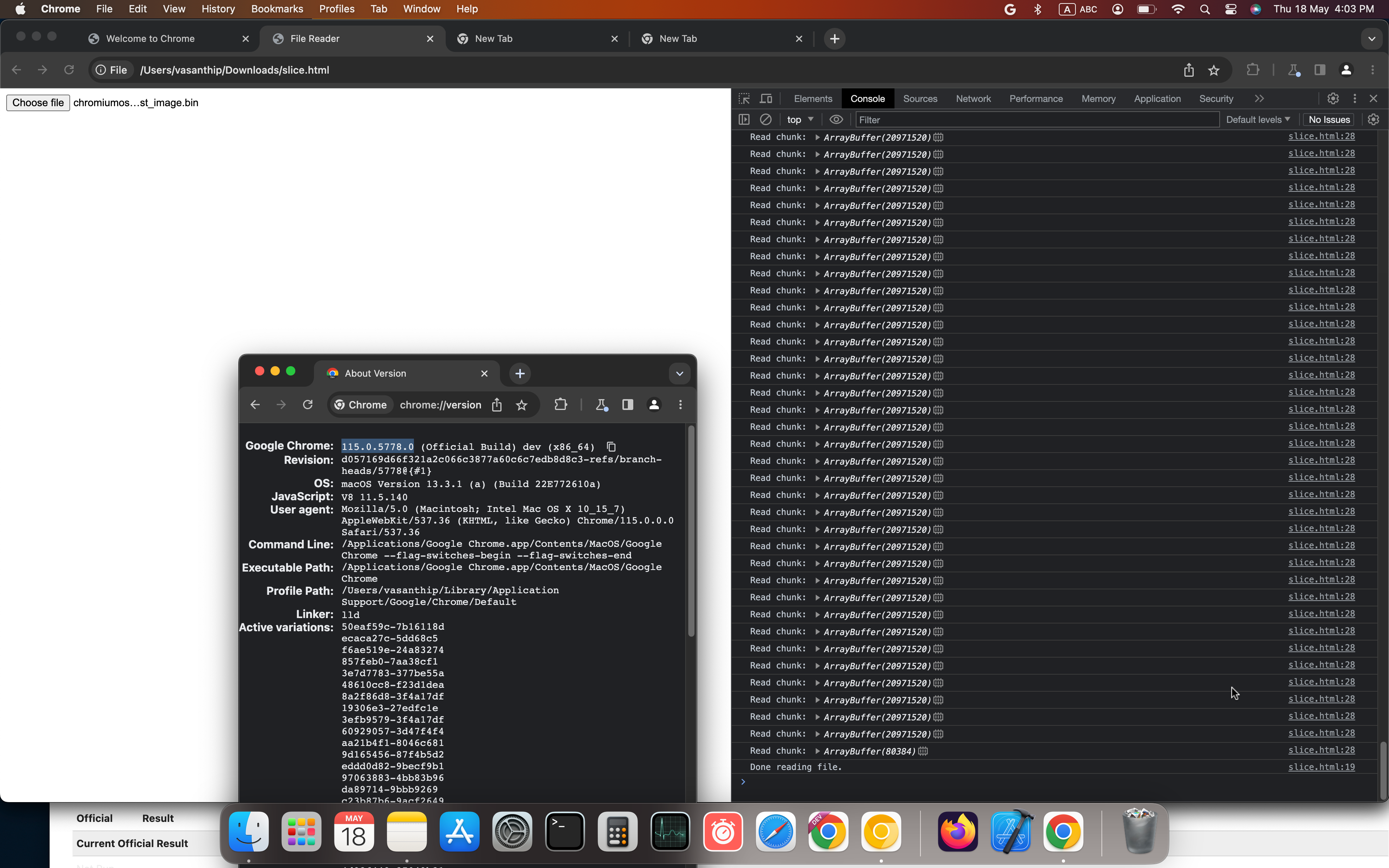Toggle the side panel icon in main window
Image resolution: width=1389 pixels, height=868 pixels.
tap(1320, 70)
